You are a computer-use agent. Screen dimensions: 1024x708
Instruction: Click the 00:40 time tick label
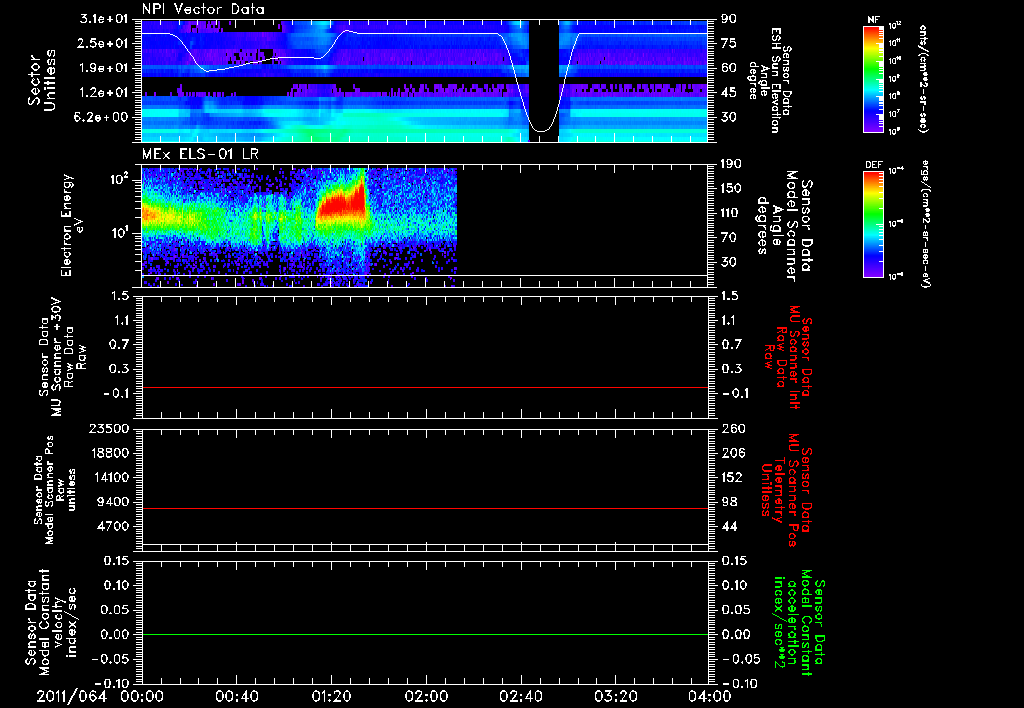[236, 696]
